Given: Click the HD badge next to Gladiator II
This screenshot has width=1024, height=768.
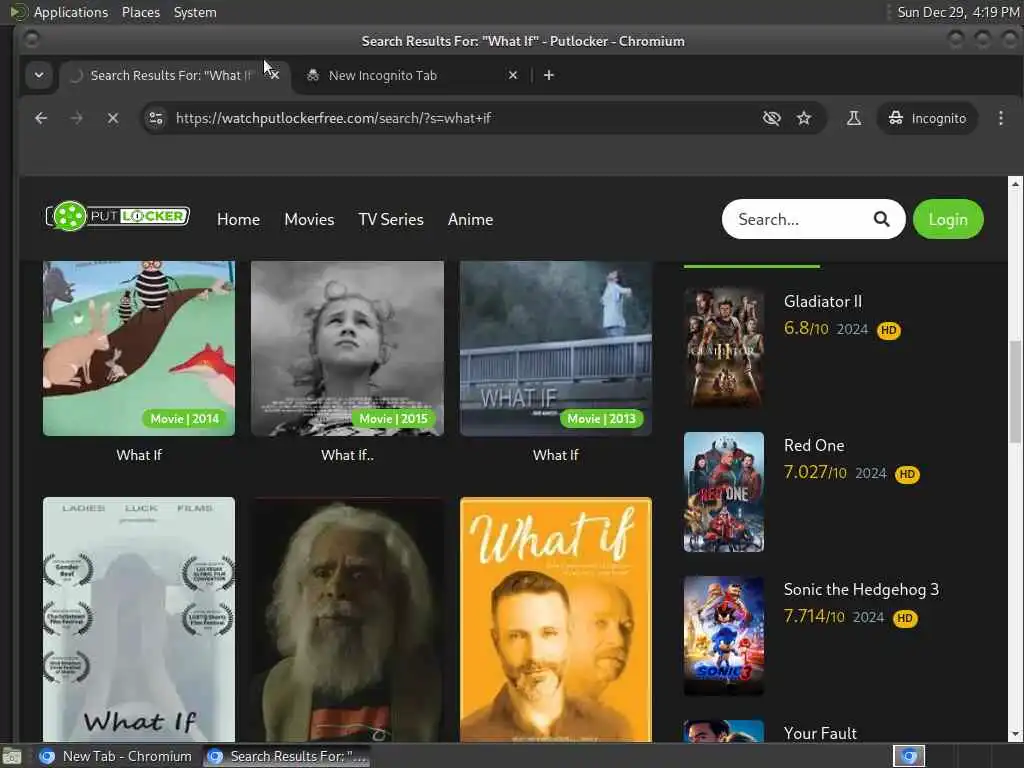Looking at the screenshot, I should (888, 330).
